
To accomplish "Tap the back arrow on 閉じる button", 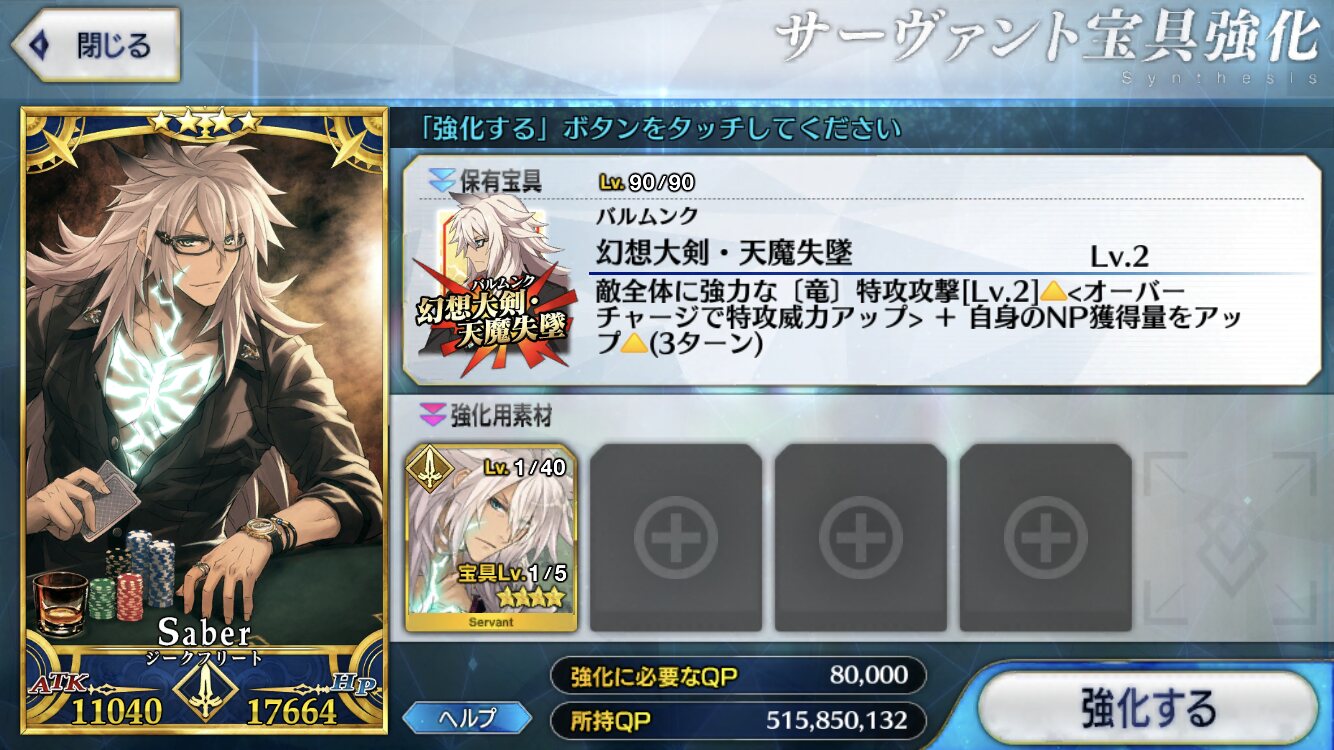I will pos(38,45).
